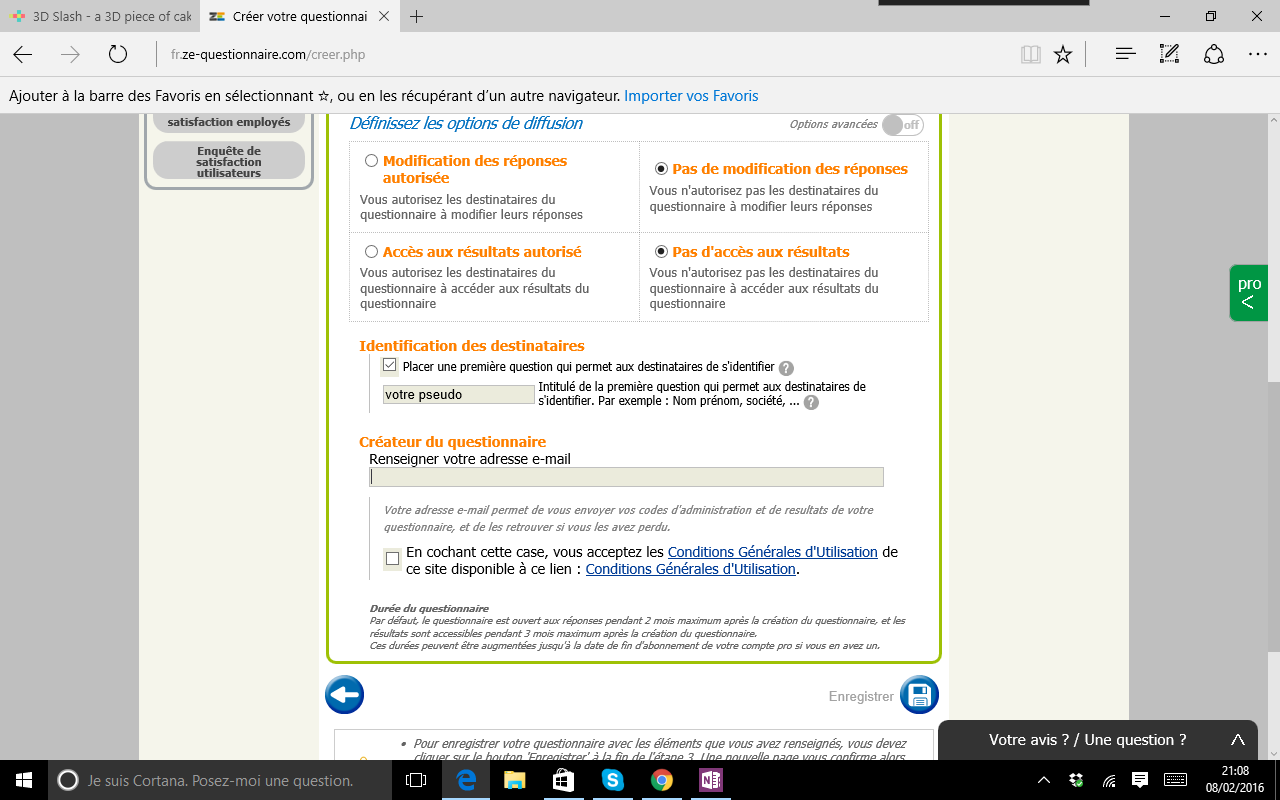Viewport: 1280px width, 800px height.
Task: Click the Cortana search box
Action: tap(220, 780)
